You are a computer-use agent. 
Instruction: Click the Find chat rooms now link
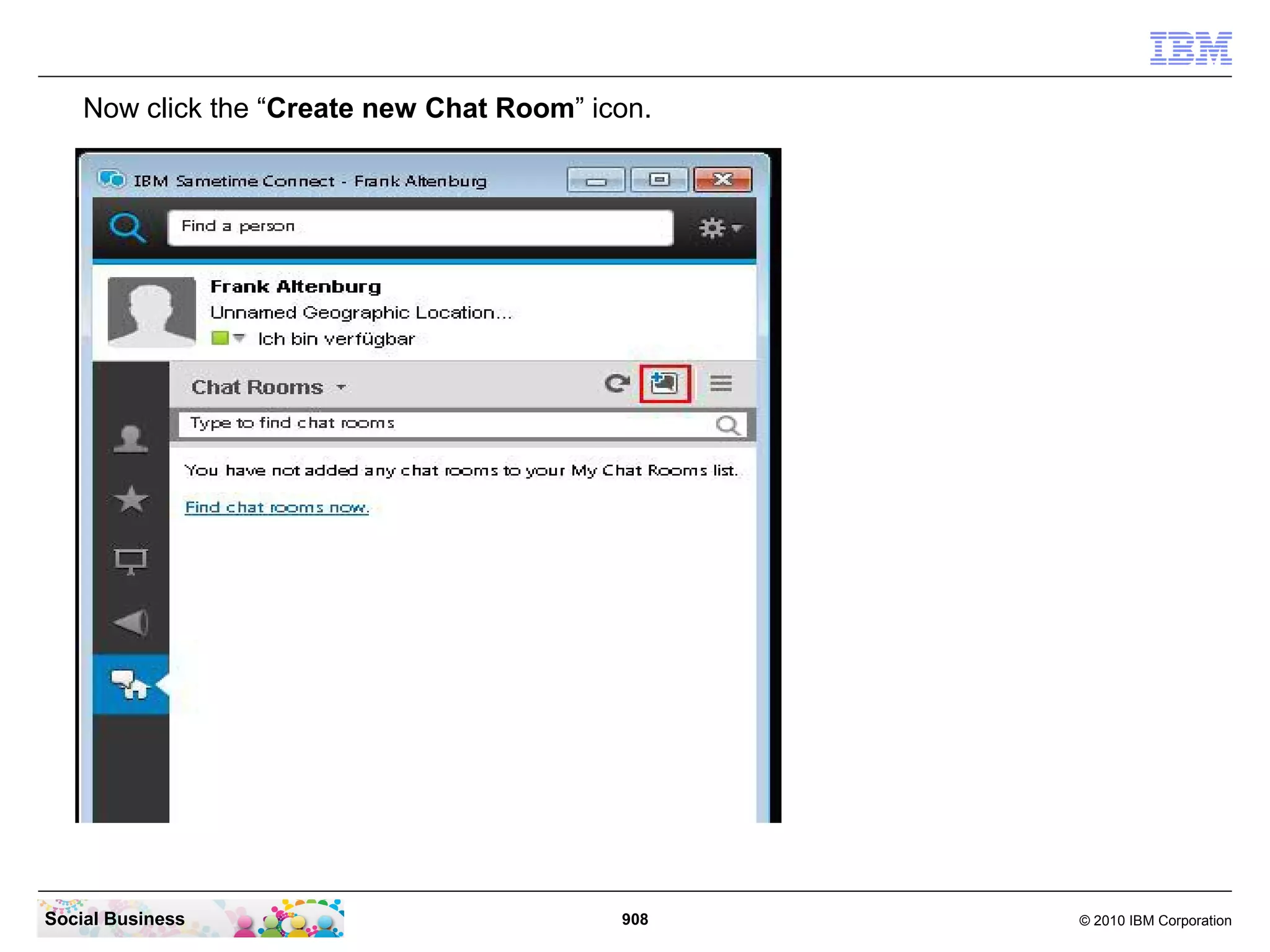[x=277, y=508]
